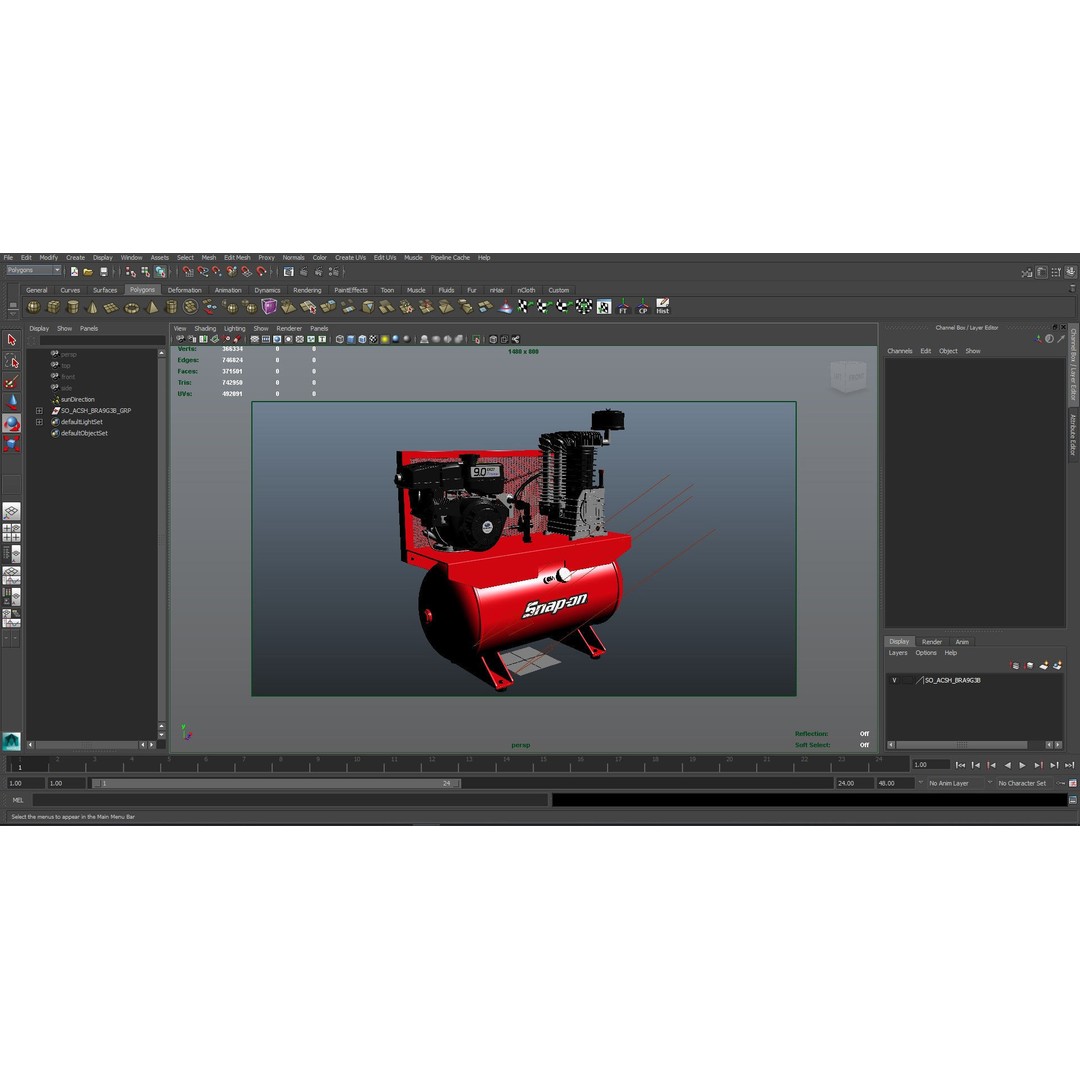Activate the Scale tool cube icon
The height and width of the screenshot is (1080, 1080).
coord(12,444)
